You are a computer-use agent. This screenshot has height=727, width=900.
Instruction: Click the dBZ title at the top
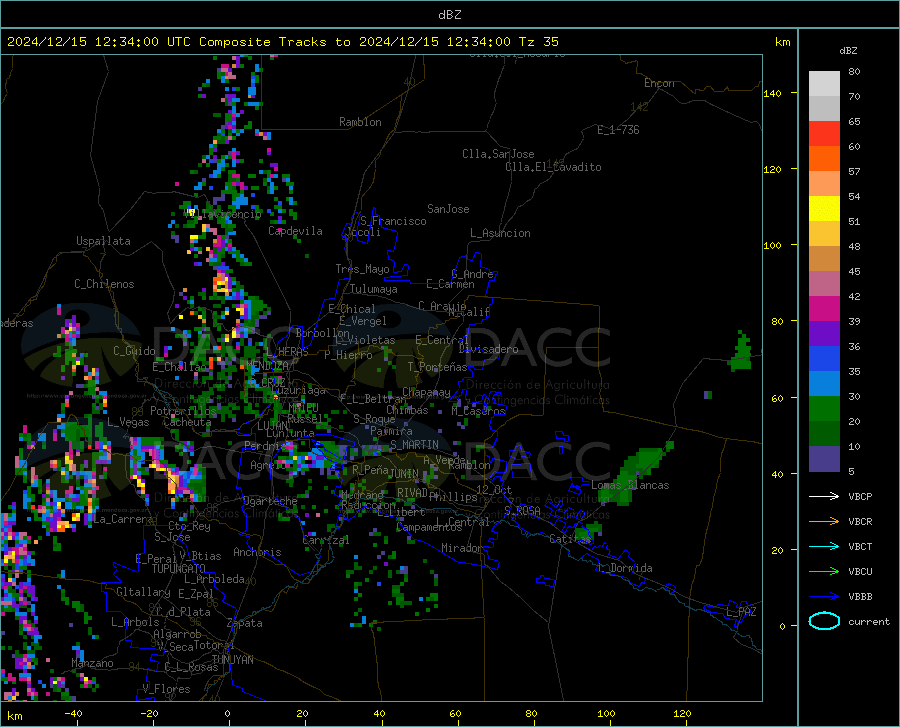click(449, 15)
